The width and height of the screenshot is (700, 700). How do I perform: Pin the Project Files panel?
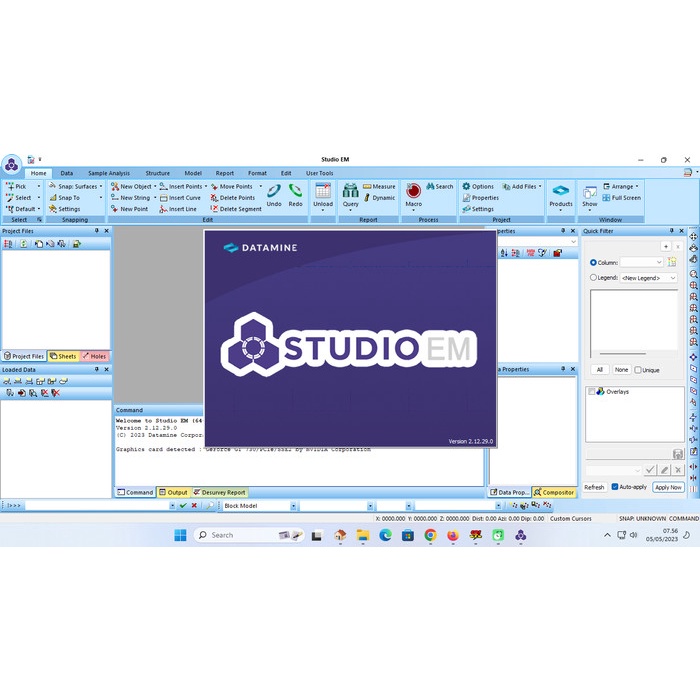click(x=96, y=231)
